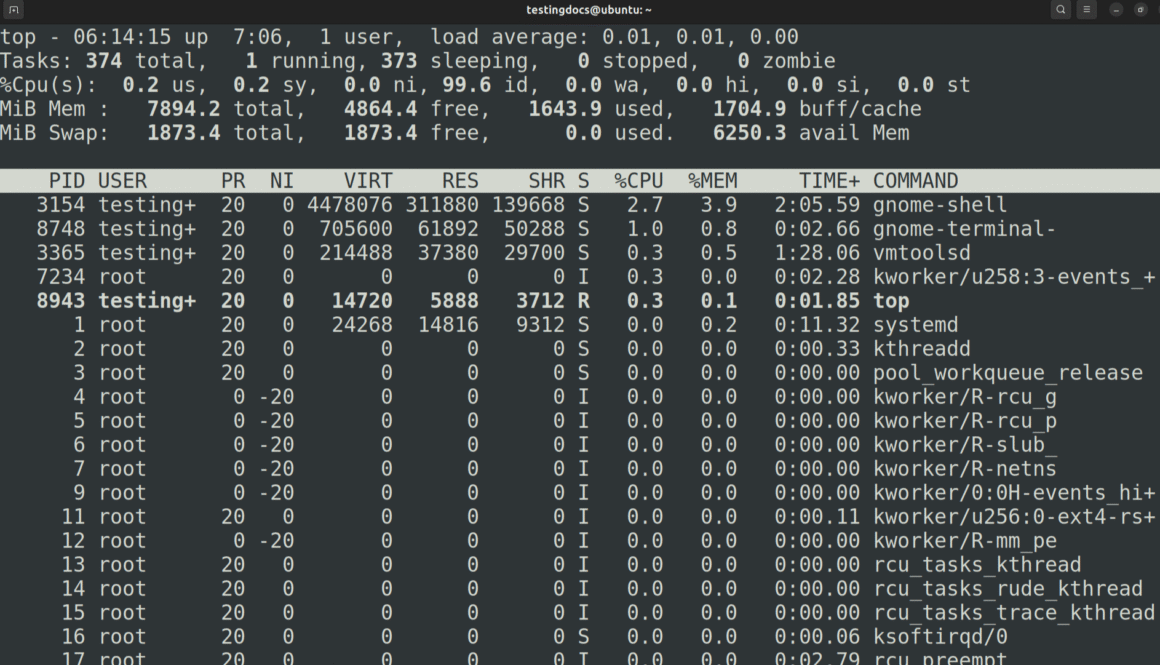Click the vmtoolsd process entry

[921, 253]
